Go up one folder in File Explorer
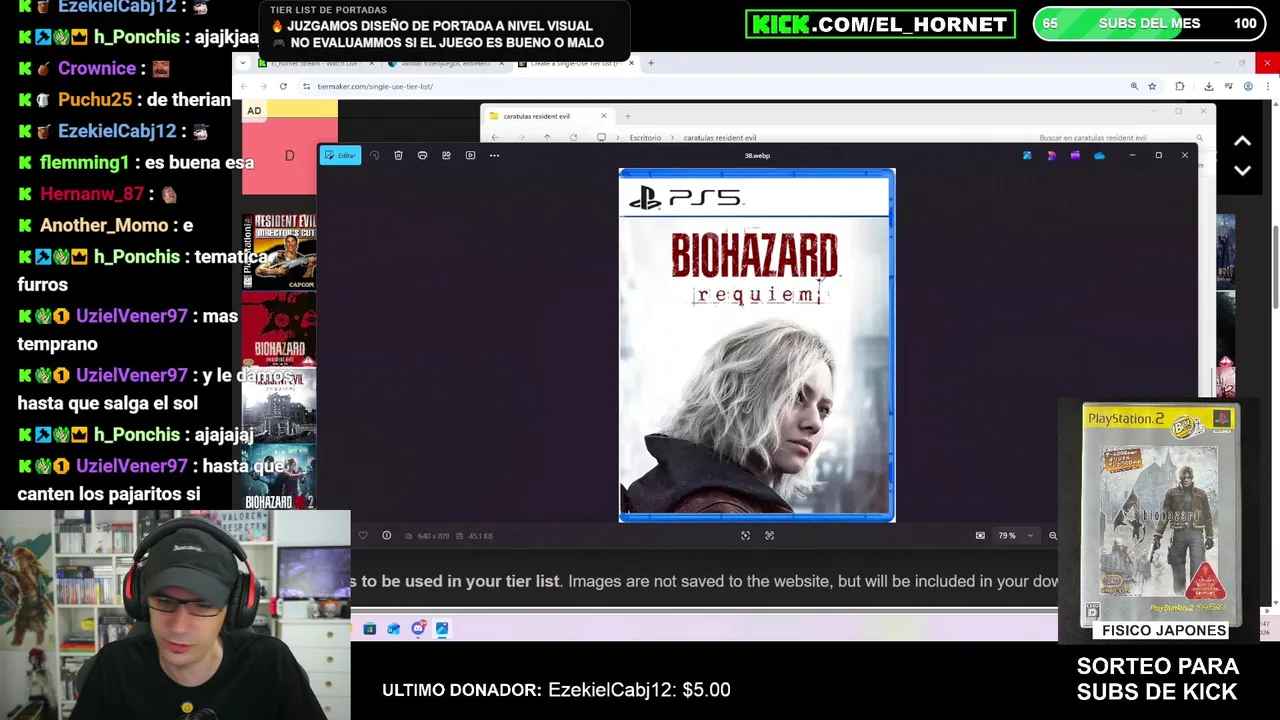 (x=547, y=137)
